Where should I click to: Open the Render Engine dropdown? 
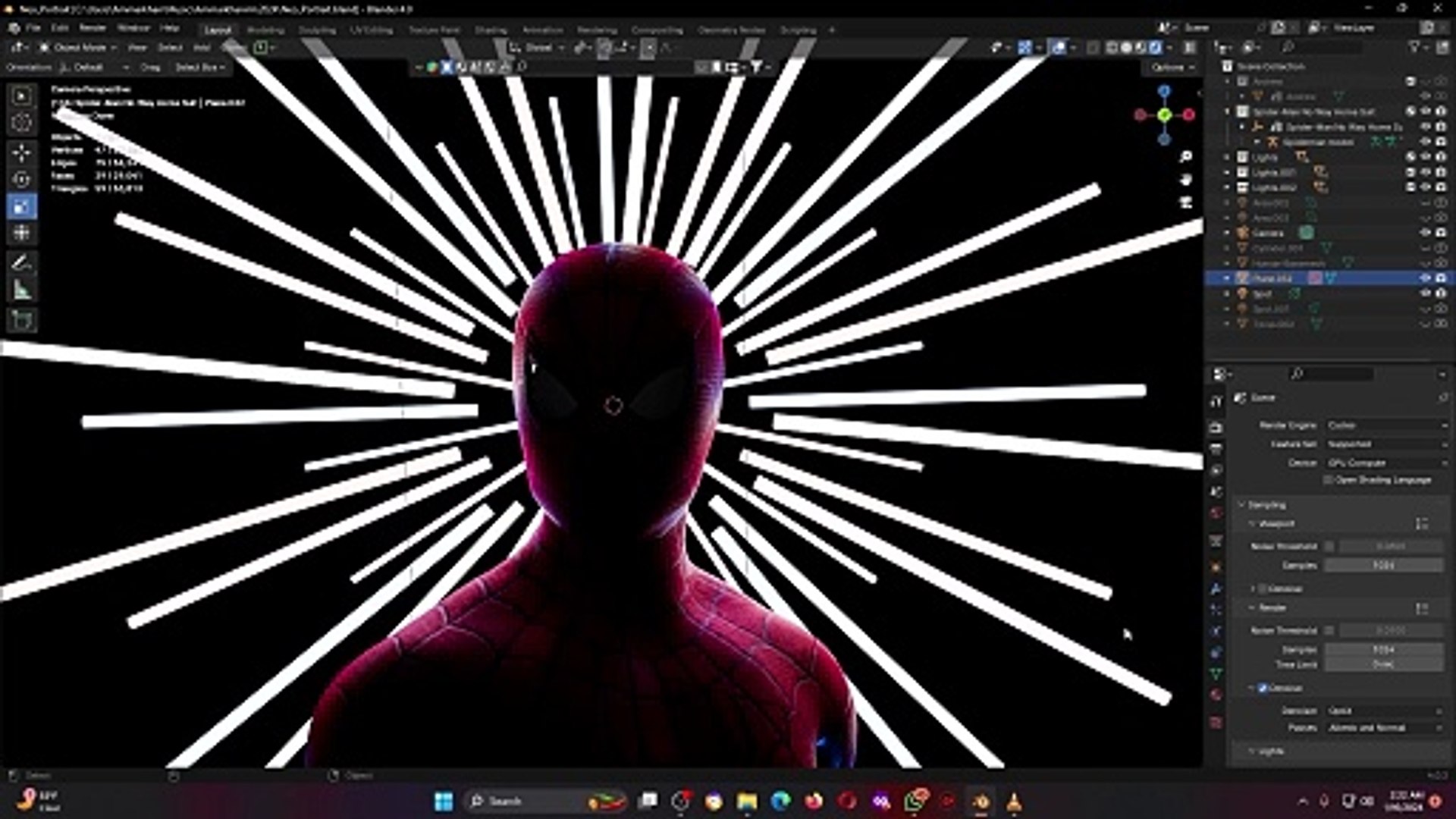[x=1385, y=425]
